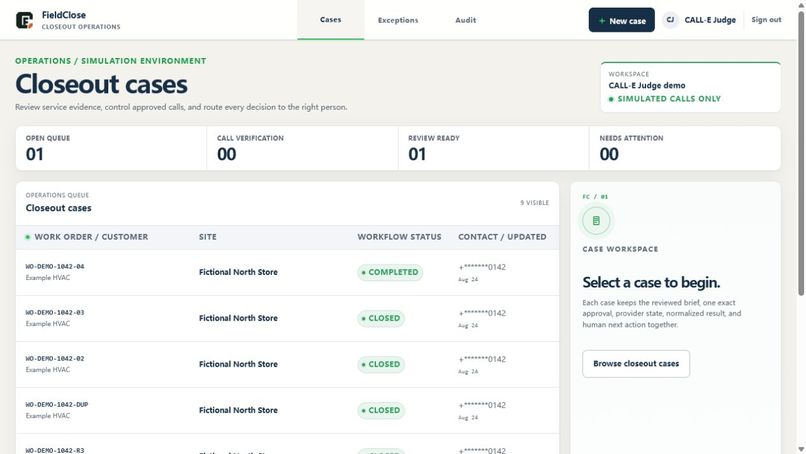Click the Open Queue stat card
Screen dimensions: 806x454
111,148
